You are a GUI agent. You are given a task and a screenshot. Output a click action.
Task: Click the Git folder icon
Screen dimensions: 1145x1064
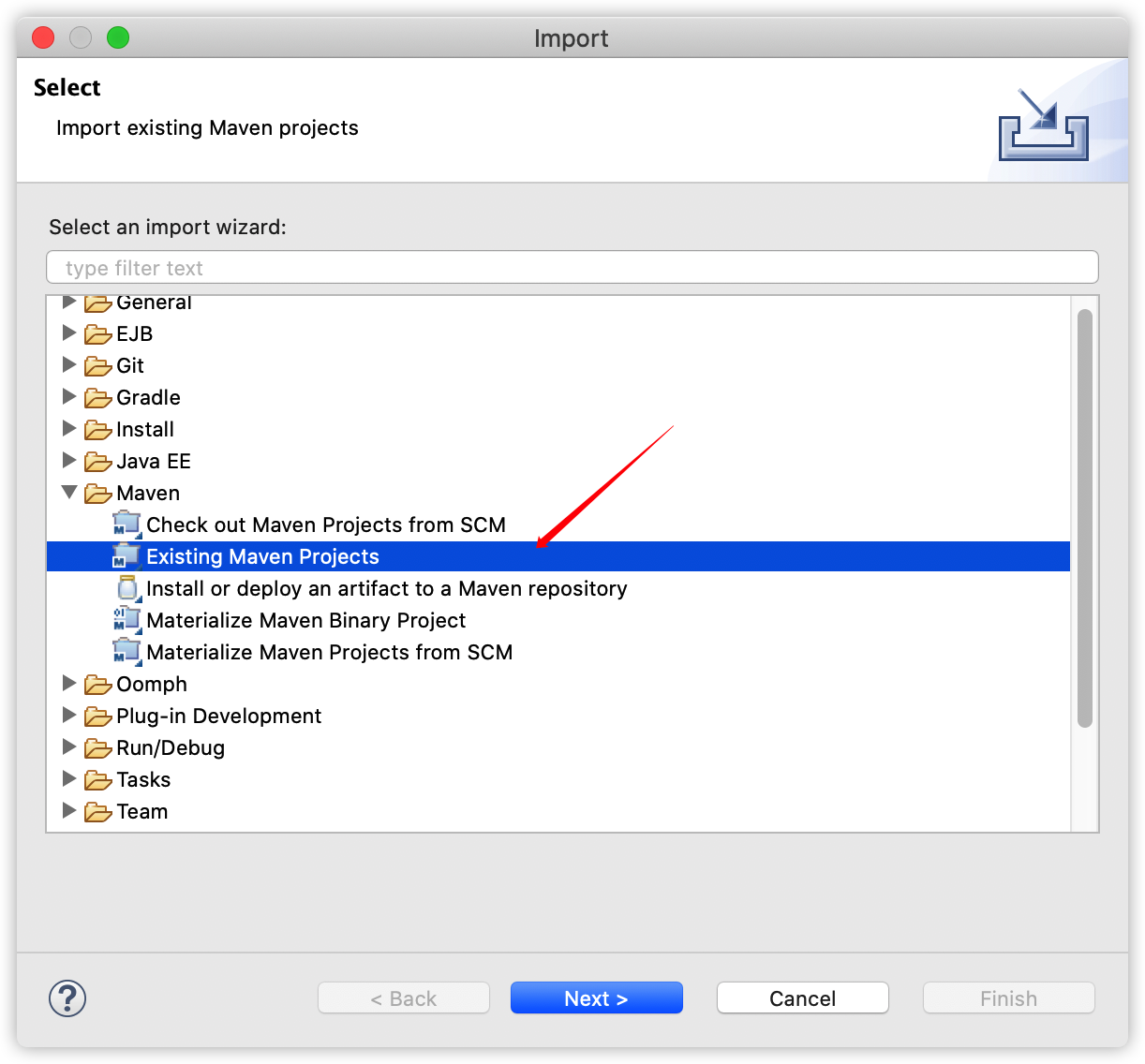pos(97,366)
